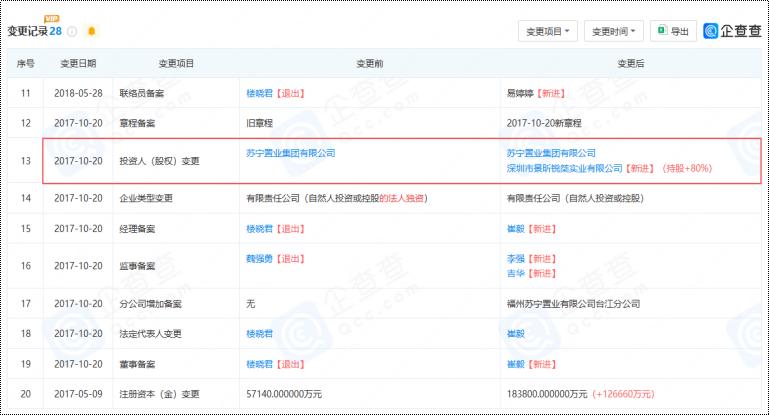Open 崔毅 link in 经理备案 row
This screenshot has width=770, height=416.
tap(516, 229)
